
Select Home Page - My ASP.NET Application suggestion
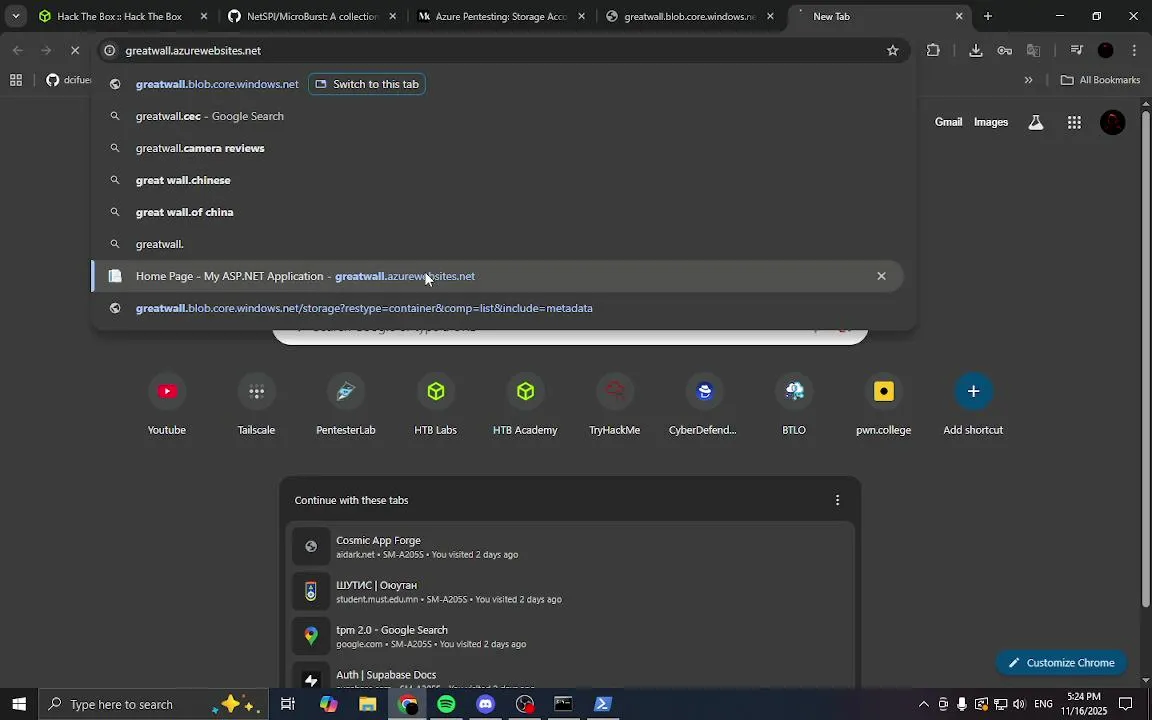[x=497, y=276]
